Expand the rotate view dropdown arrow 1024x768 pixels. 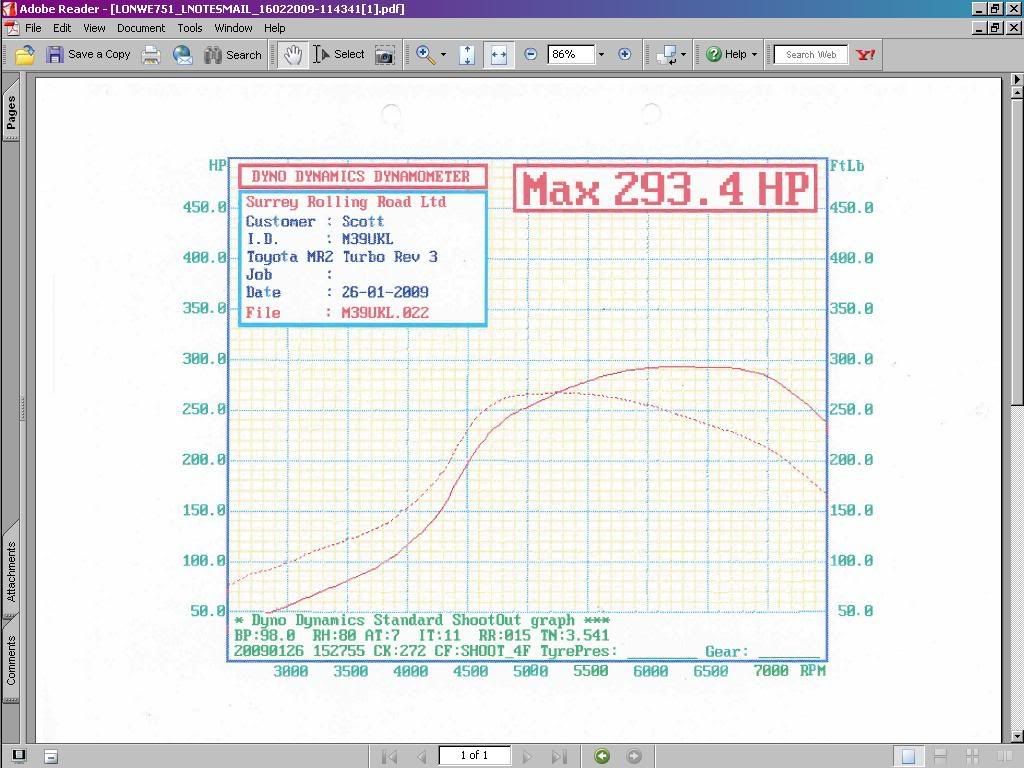tap(683, 55)
